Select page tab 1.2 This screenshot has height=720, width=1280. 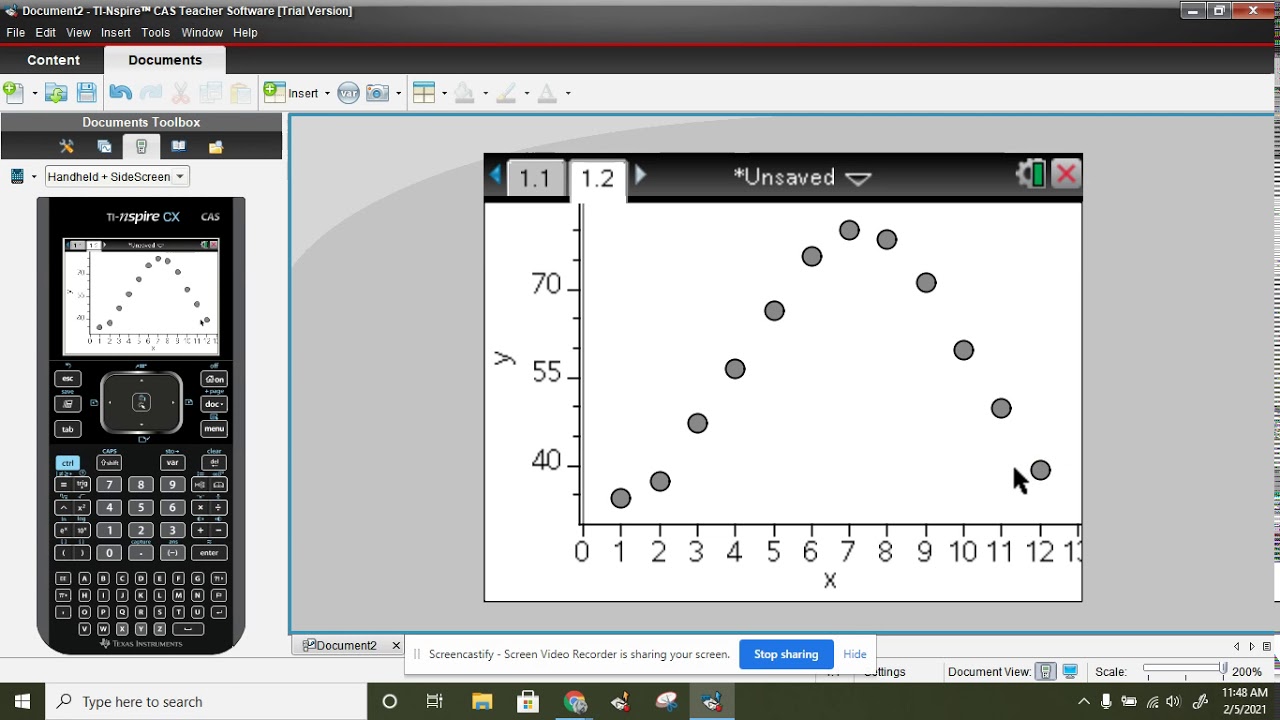click(x=598, y=179)
